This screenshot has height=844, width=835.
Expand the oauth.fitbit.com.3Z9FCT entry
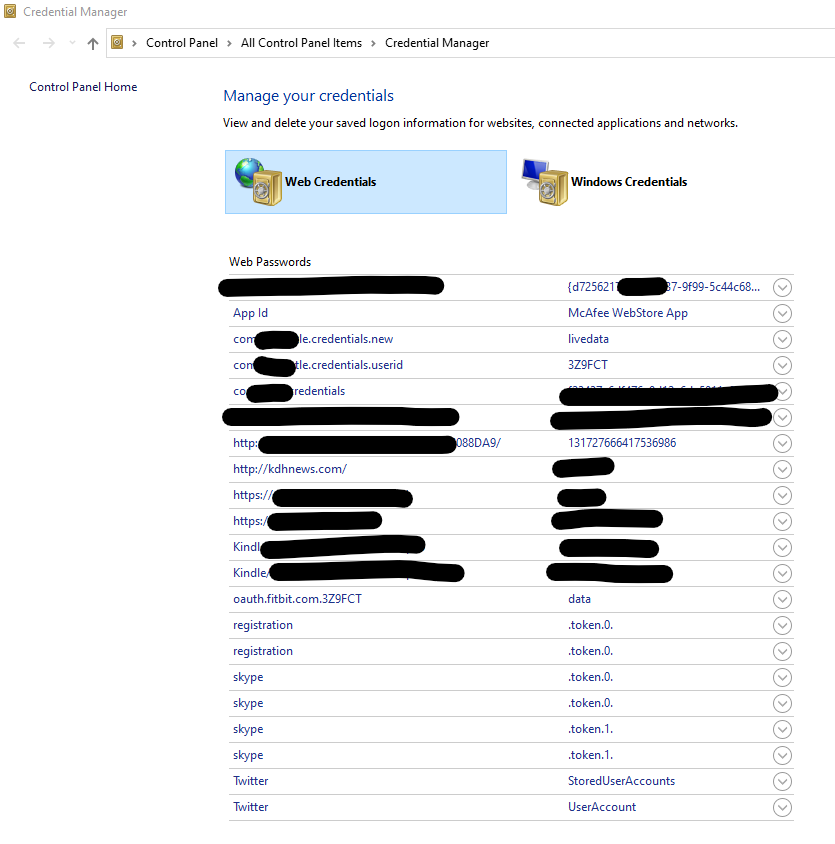[782, 599]
